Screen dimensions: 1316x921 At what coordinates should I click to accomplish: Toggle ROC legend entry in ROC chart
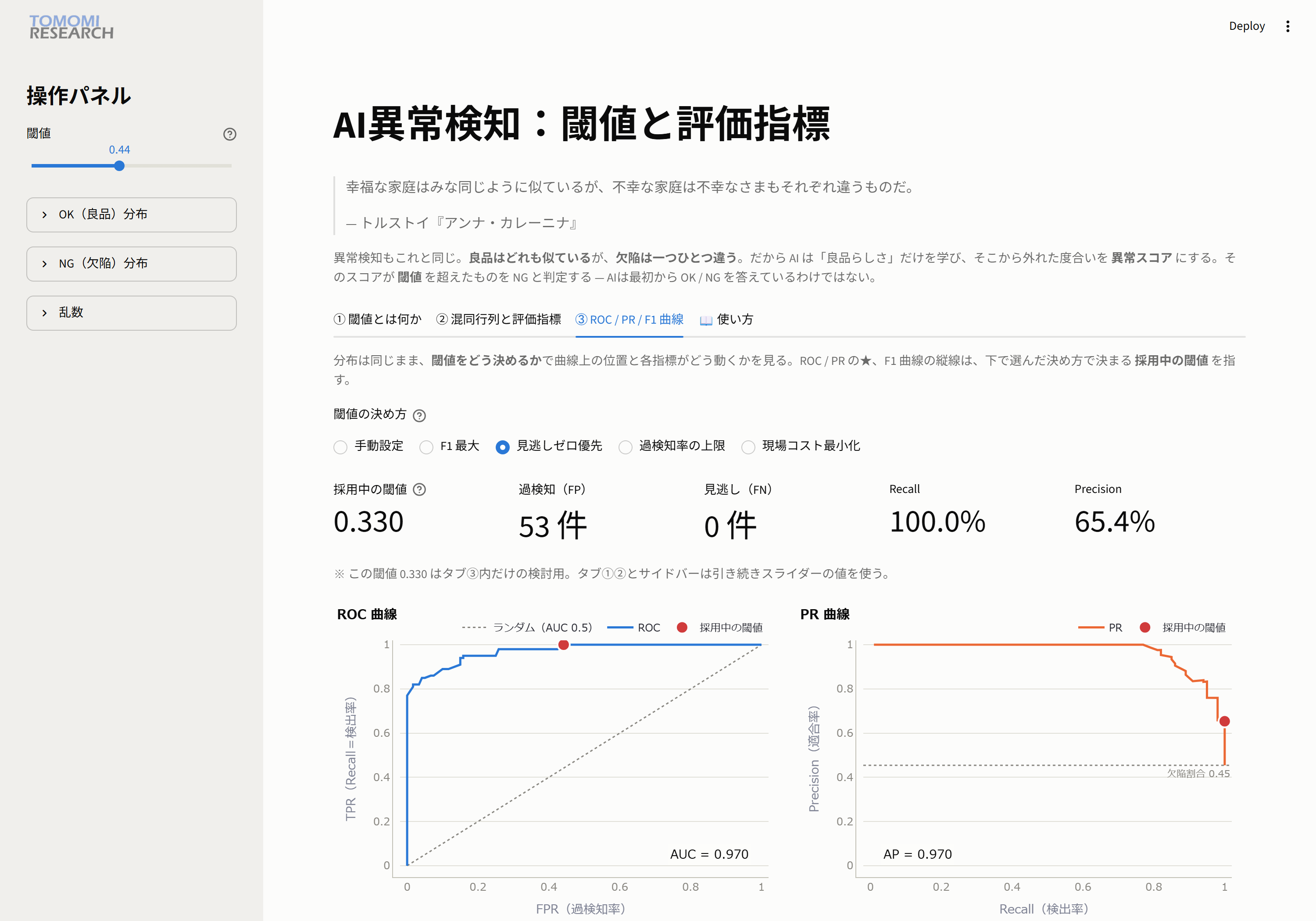click(633, 628)
